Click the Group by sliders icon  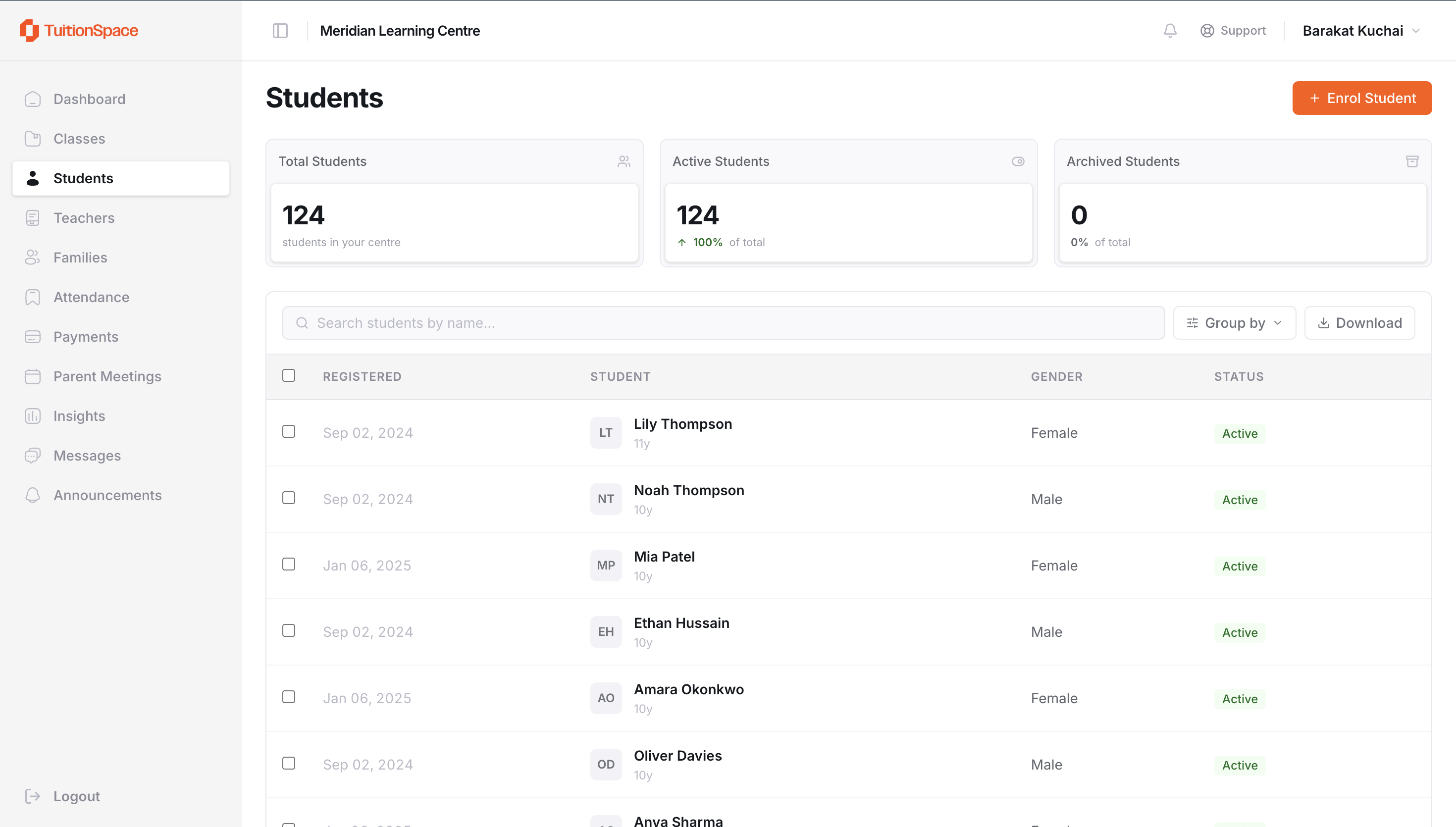click(1193, 323)
